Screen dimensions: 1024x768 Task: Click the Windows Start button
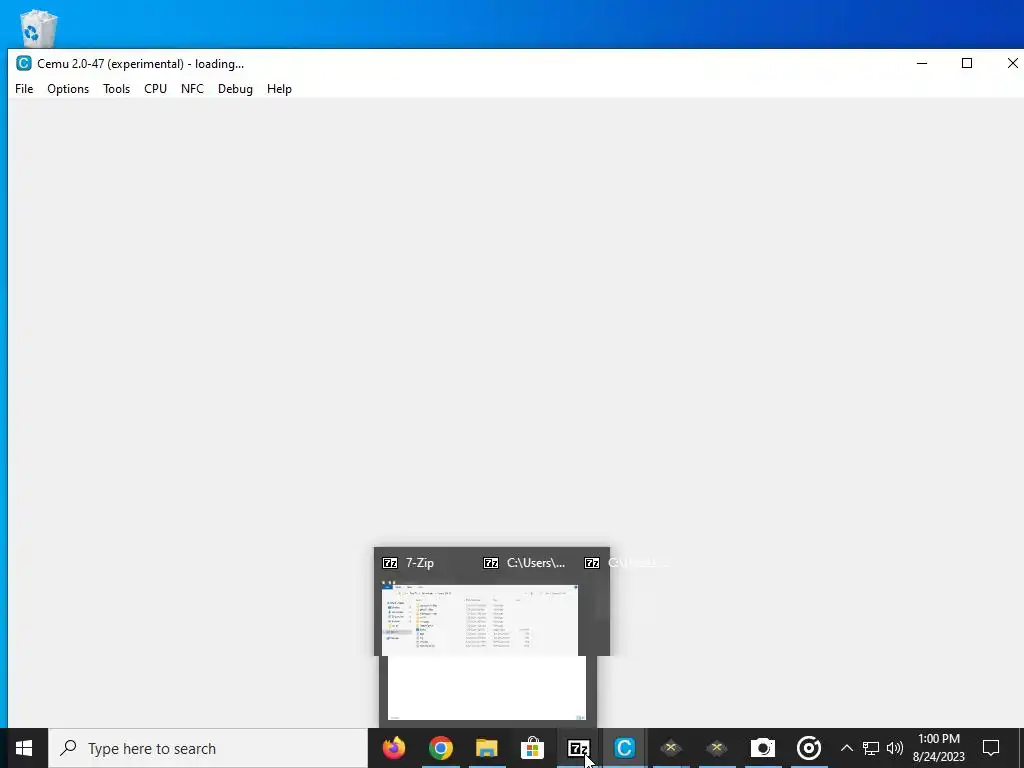pyautogui.click(x=24, y=748)
